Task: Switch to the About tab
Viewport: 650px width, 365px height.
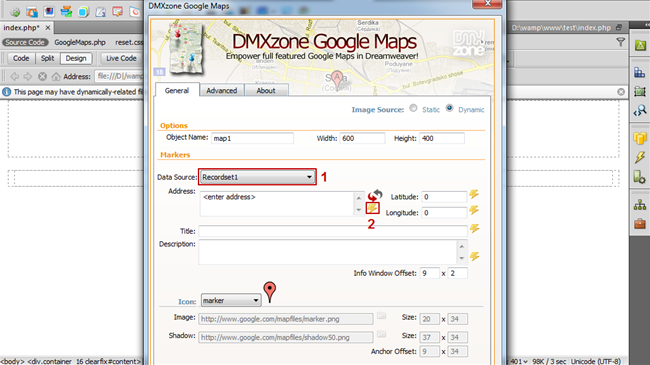Action: (266, 90)
